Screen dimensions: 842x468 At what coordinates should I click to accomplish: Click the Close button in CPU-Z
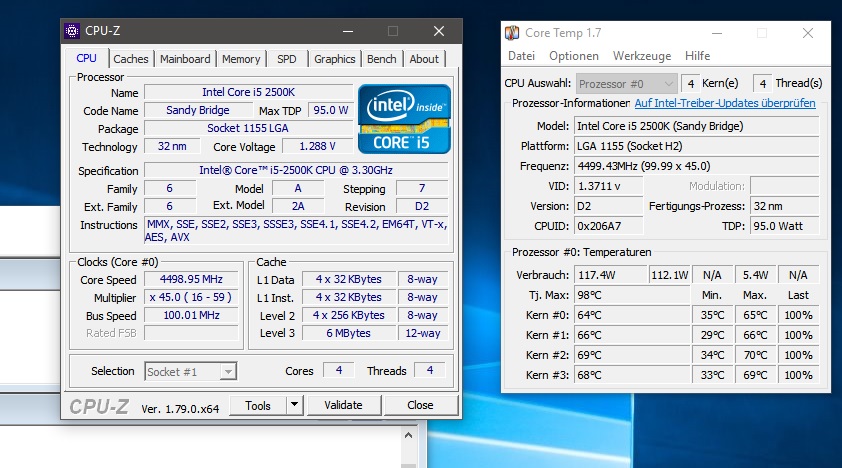tap(420, 405)
